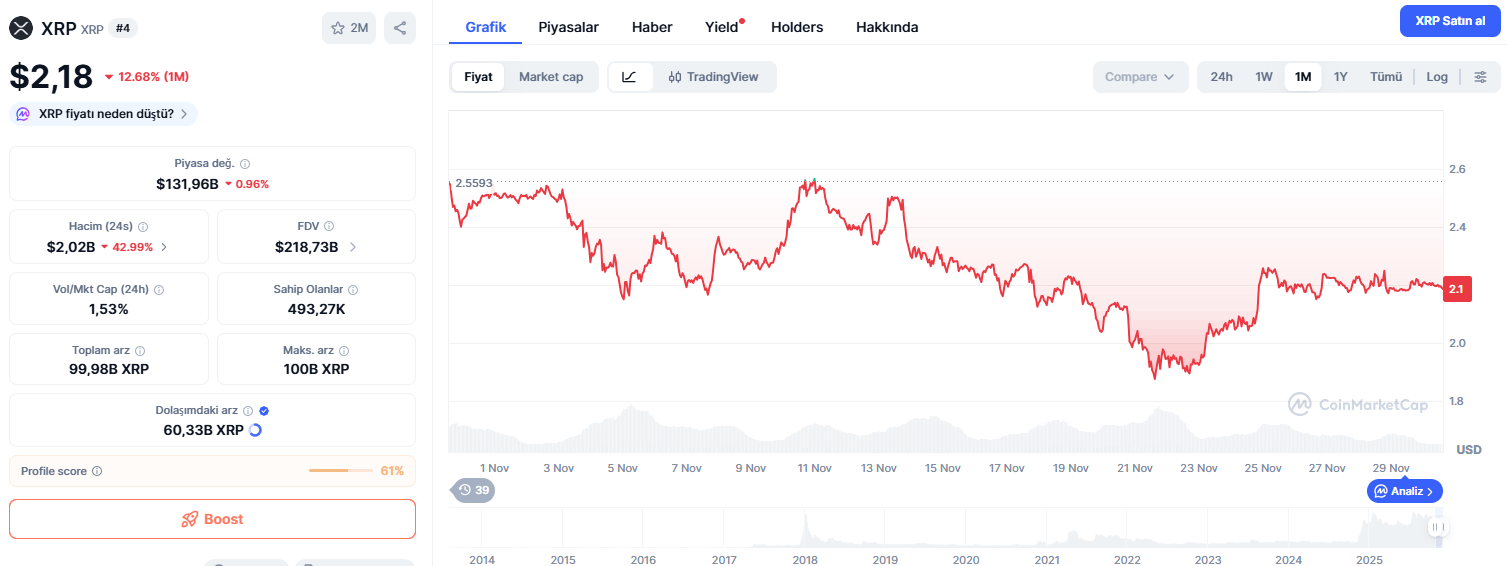Open the Analiz button under chart
1507x566 pixels.
(x=1405, y=491)
